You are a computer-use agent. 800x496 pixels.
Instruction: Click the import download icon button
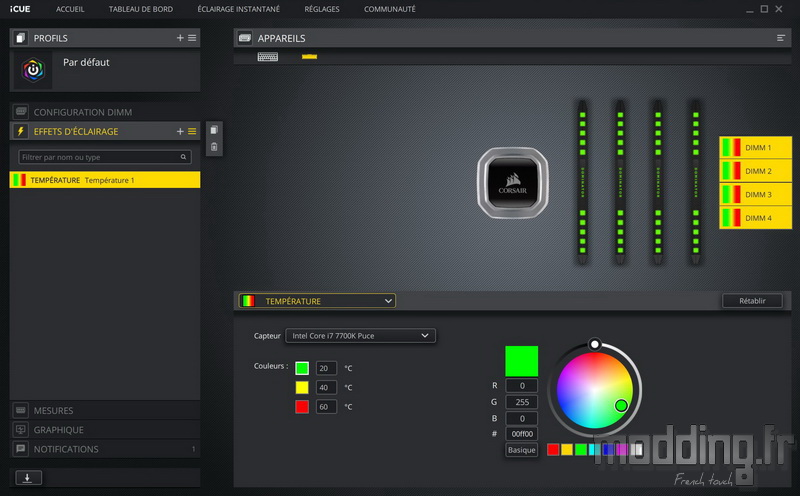click(28, 478)
